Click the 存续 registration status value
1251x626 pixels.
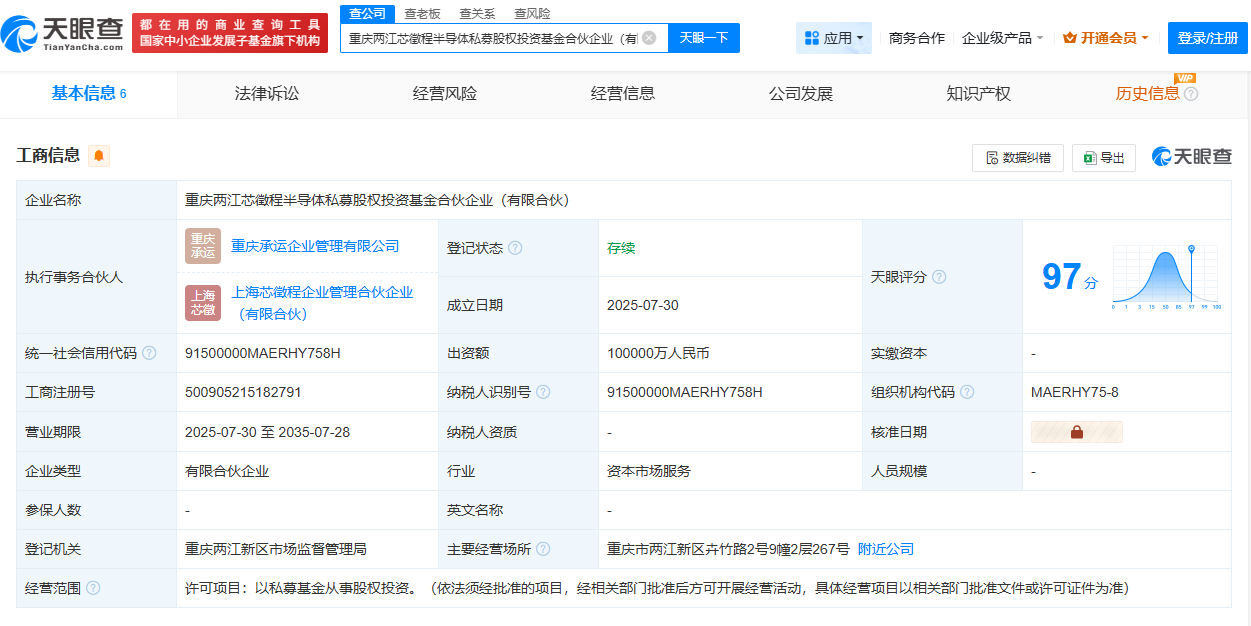pyautogui.click(x=621, y=248)
